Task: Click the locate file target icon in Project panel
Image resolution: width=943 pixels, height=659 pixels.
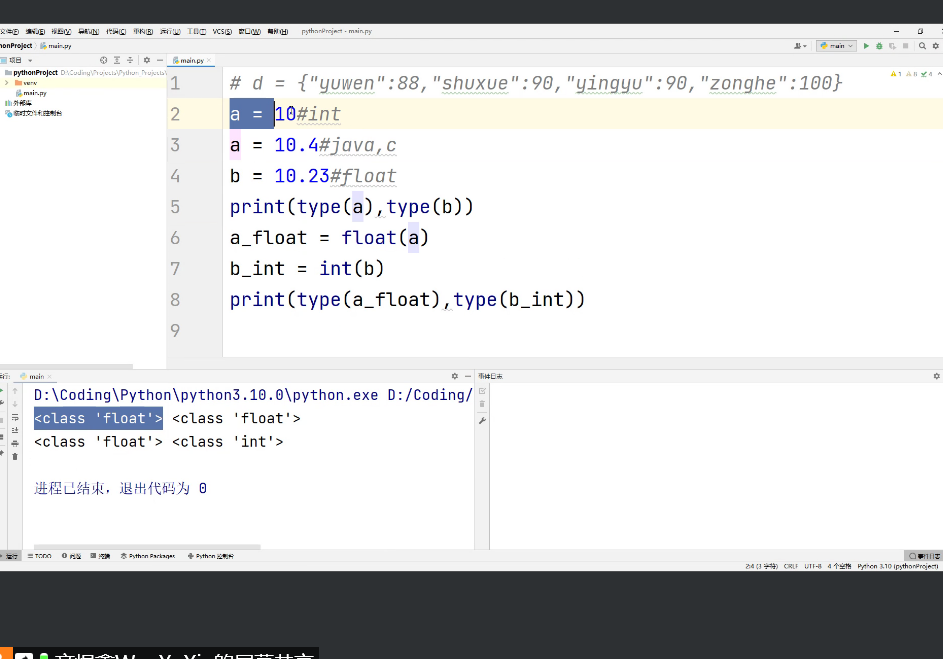Action: click(103, 60)
